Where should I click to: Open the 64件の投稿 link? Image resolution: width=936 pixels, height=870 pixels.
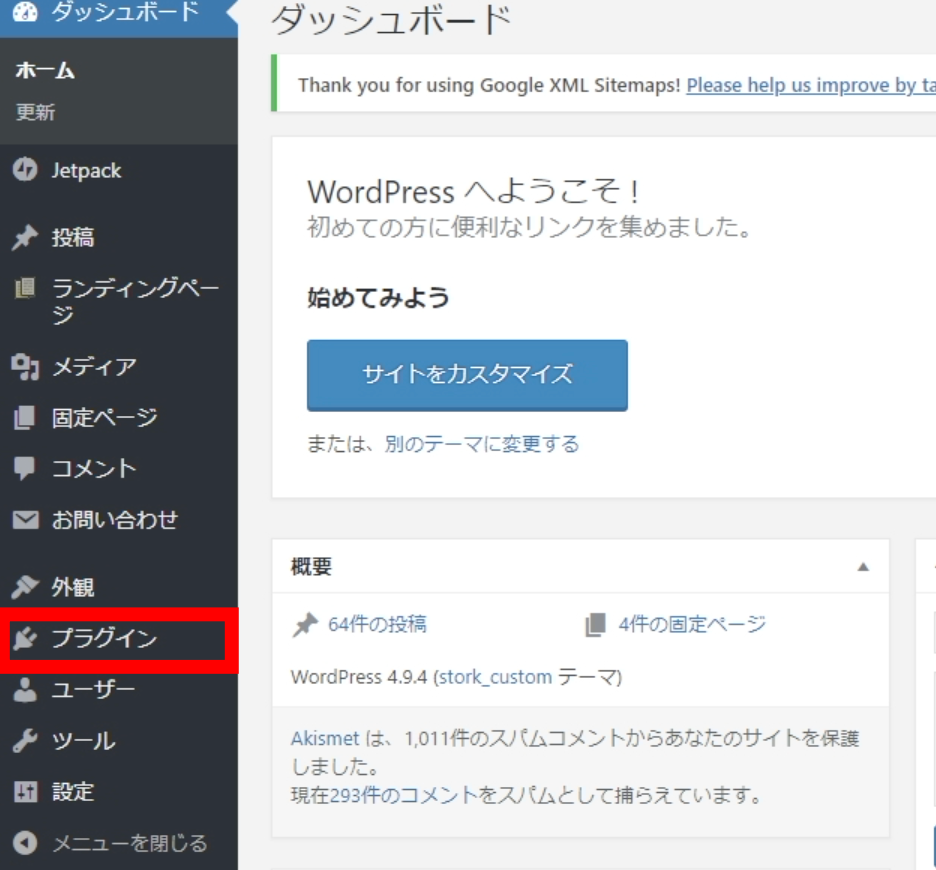click(x=377, y=625)
